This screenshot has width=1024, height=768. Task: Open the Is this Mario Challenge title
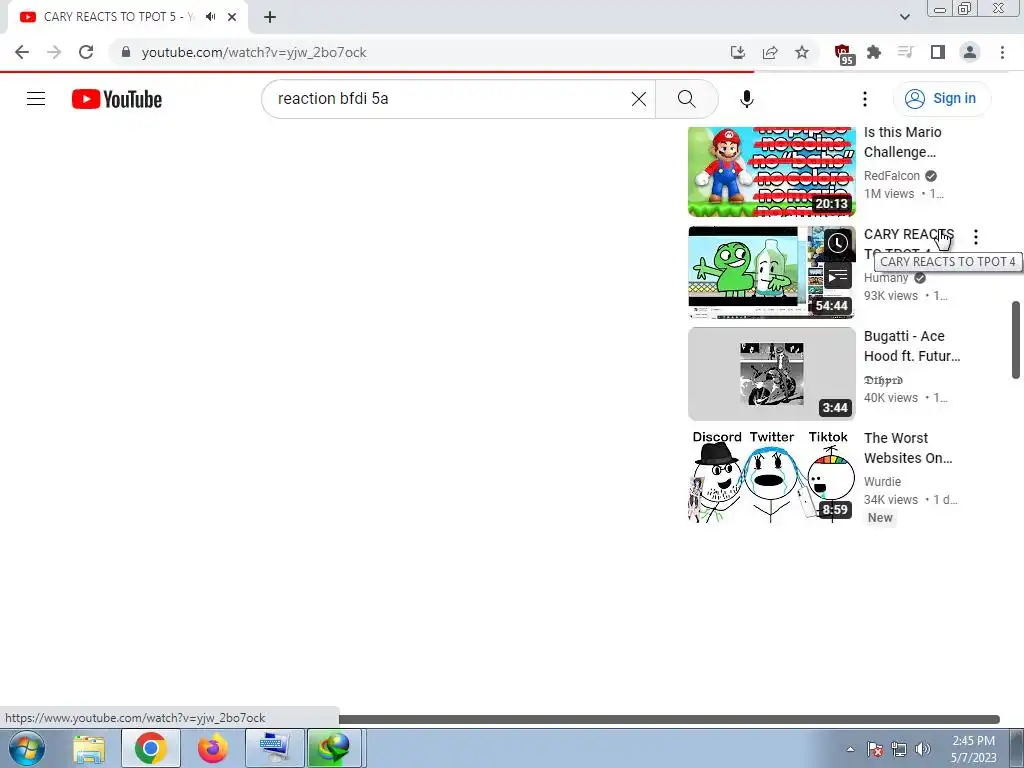click(x=903, y=142)
